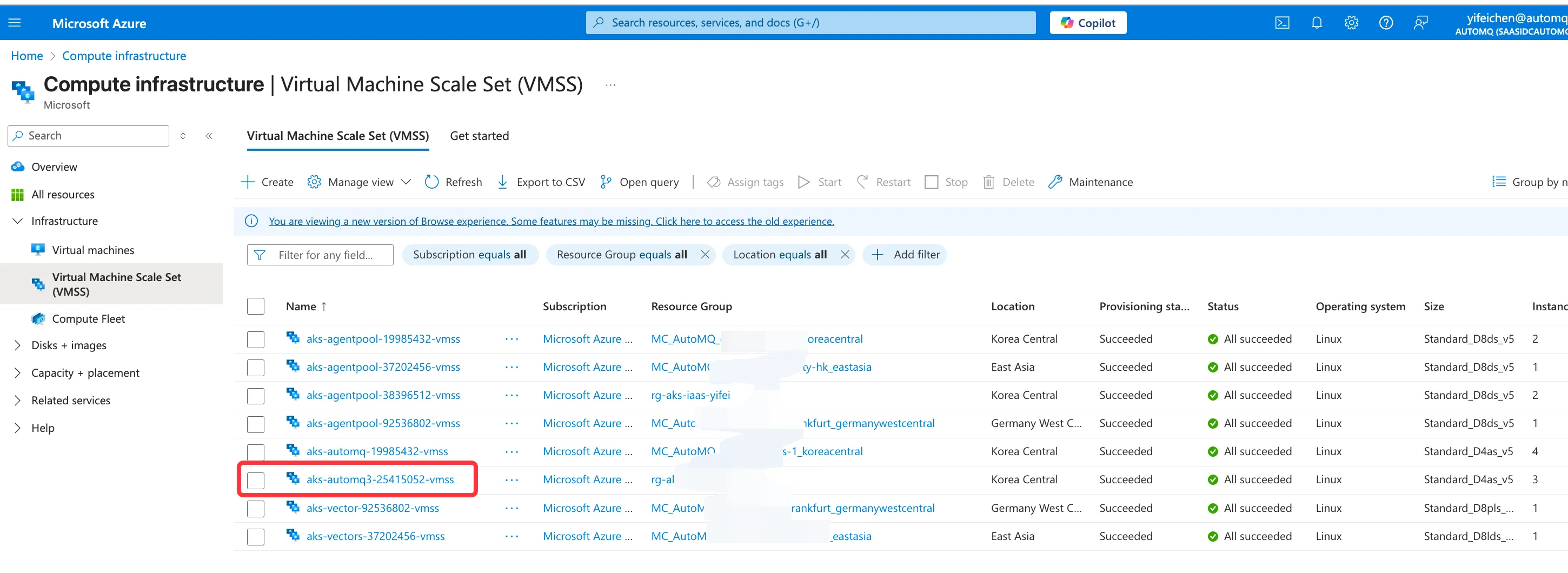Export the list to CSV
This screenshot has width=1568, height=573.
[541, 182]
